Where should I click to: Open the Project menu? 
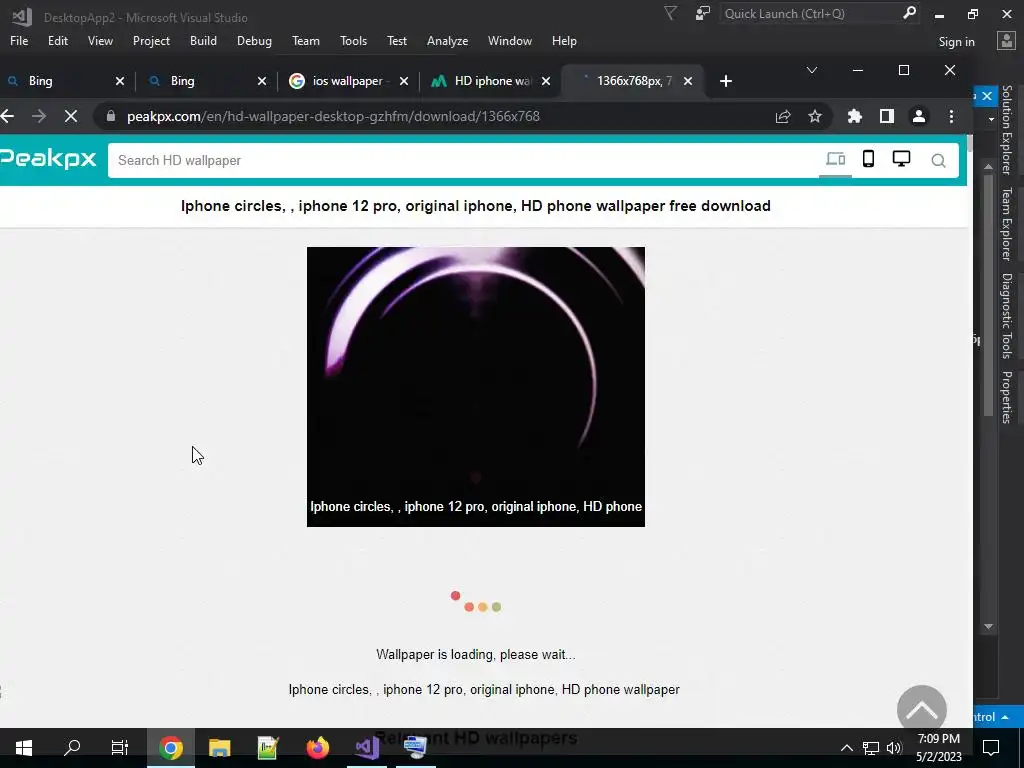coord(151,41)
